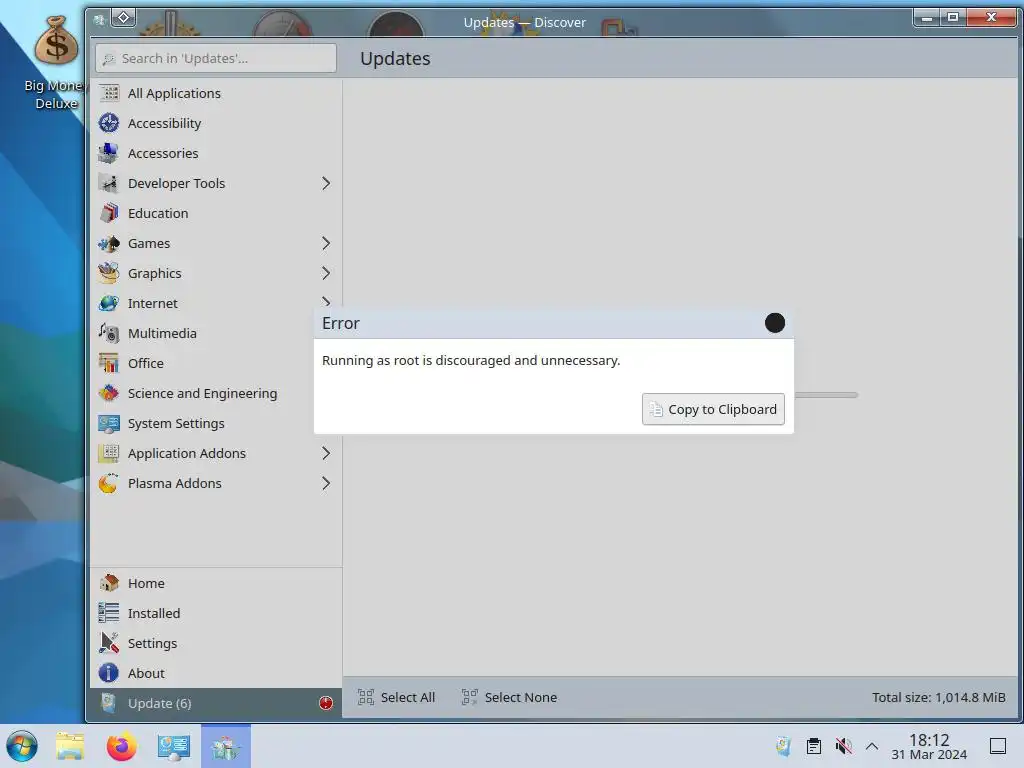Launch Firefox from the taskbar
The width and height of the screenshot is (1024, 768).
click(122, 746)
